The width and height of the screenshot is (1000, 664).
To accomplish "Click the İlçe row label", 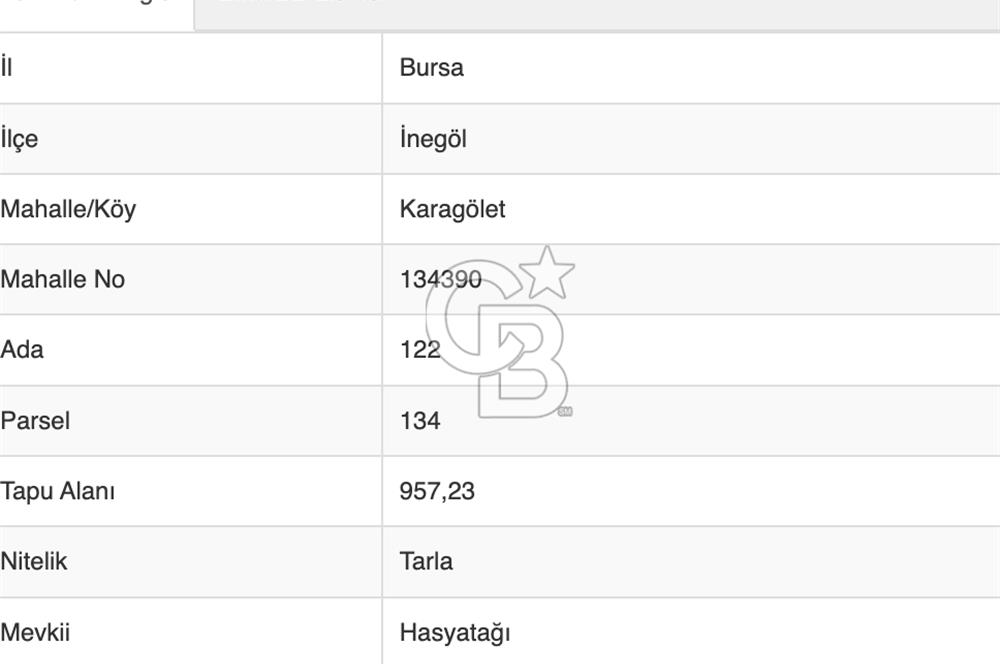I will [20, 139].
